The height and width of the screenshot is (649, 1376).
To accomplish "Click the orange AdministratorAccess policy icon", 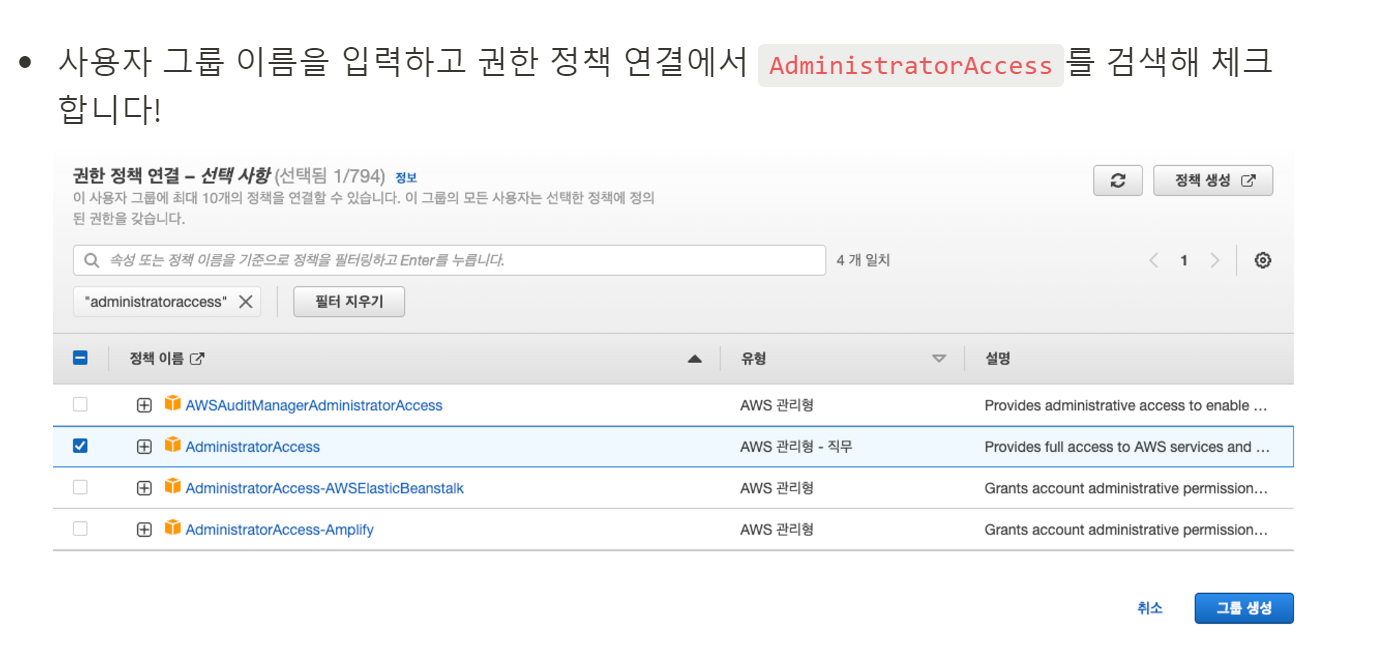I will pos(173,445).
